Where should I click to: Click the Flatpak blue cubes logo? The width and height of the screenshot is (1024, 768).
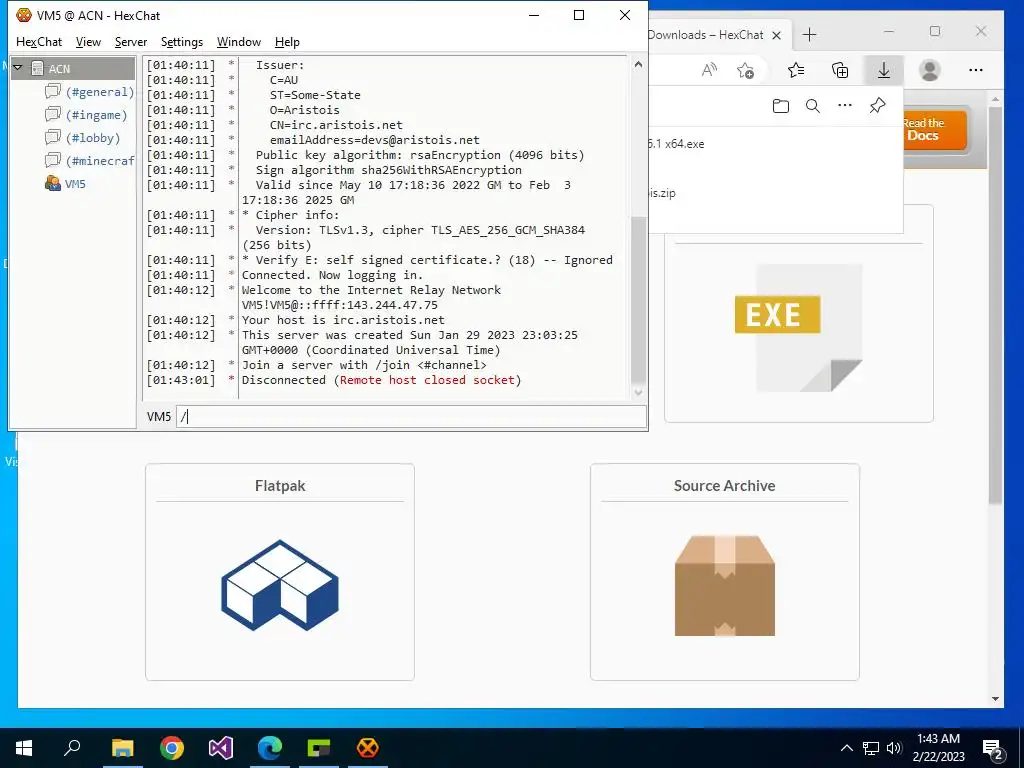coord(280,585)
